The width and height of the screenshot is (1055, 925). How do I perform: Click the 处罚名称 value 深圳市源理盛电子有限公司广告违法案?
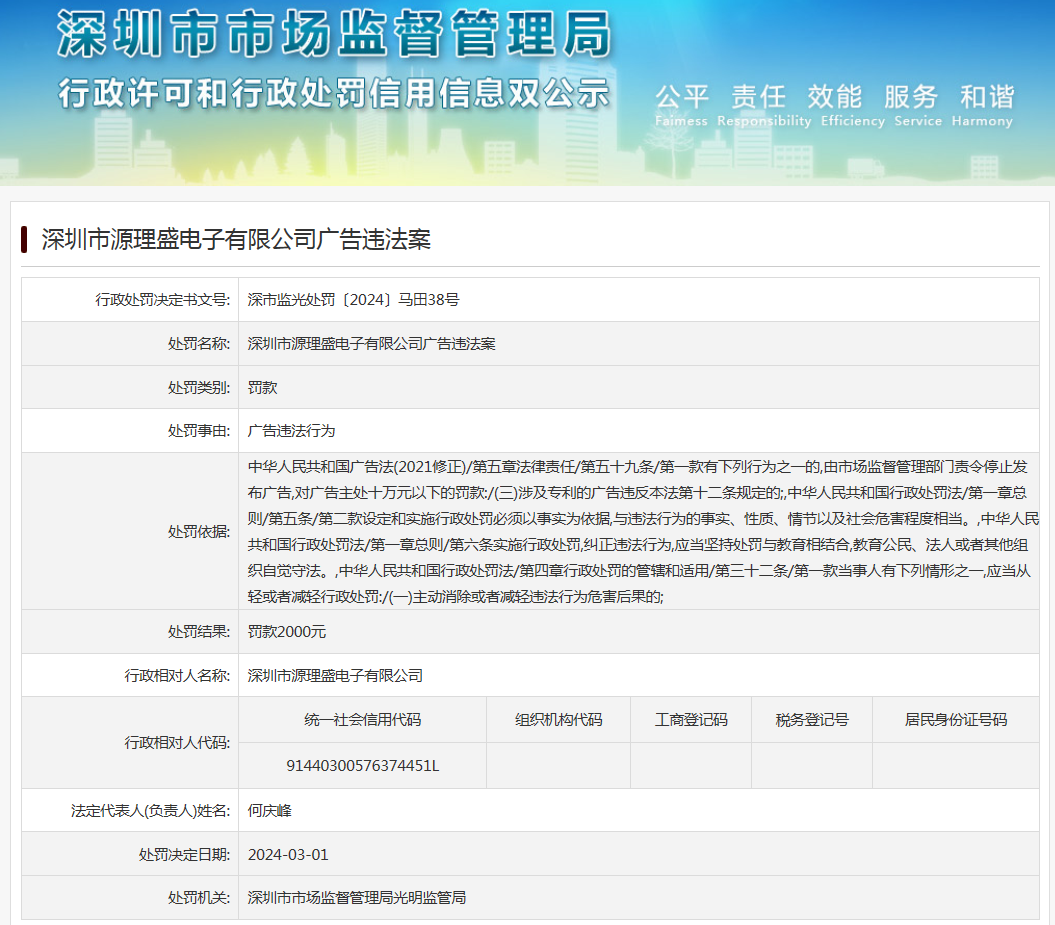click(371, 344)
